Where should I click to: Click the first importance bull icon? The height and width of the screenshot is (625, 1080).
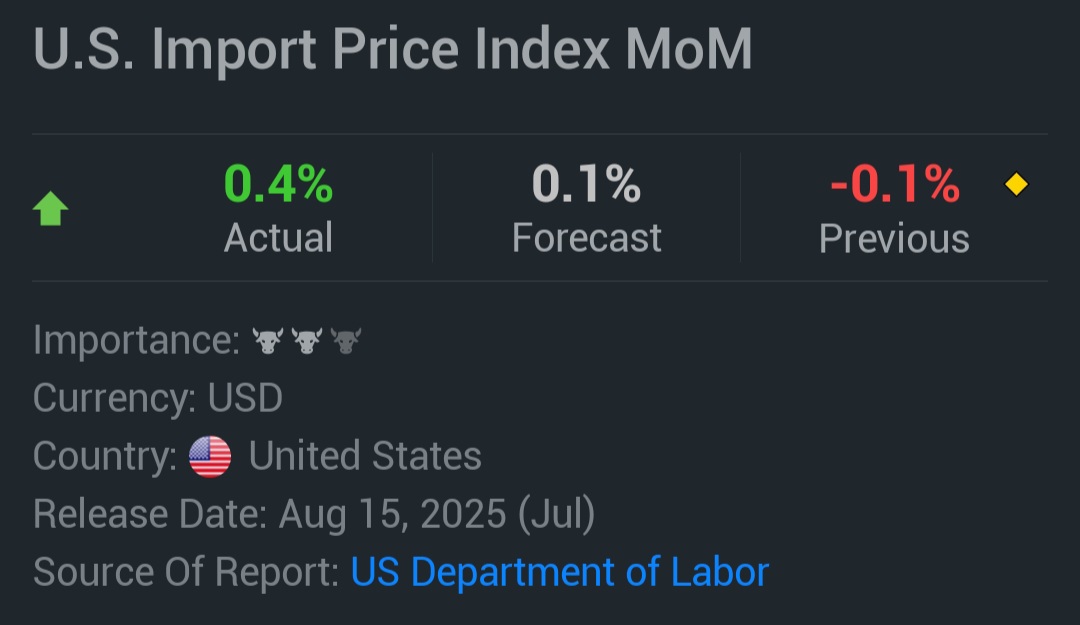click(267, 342)
